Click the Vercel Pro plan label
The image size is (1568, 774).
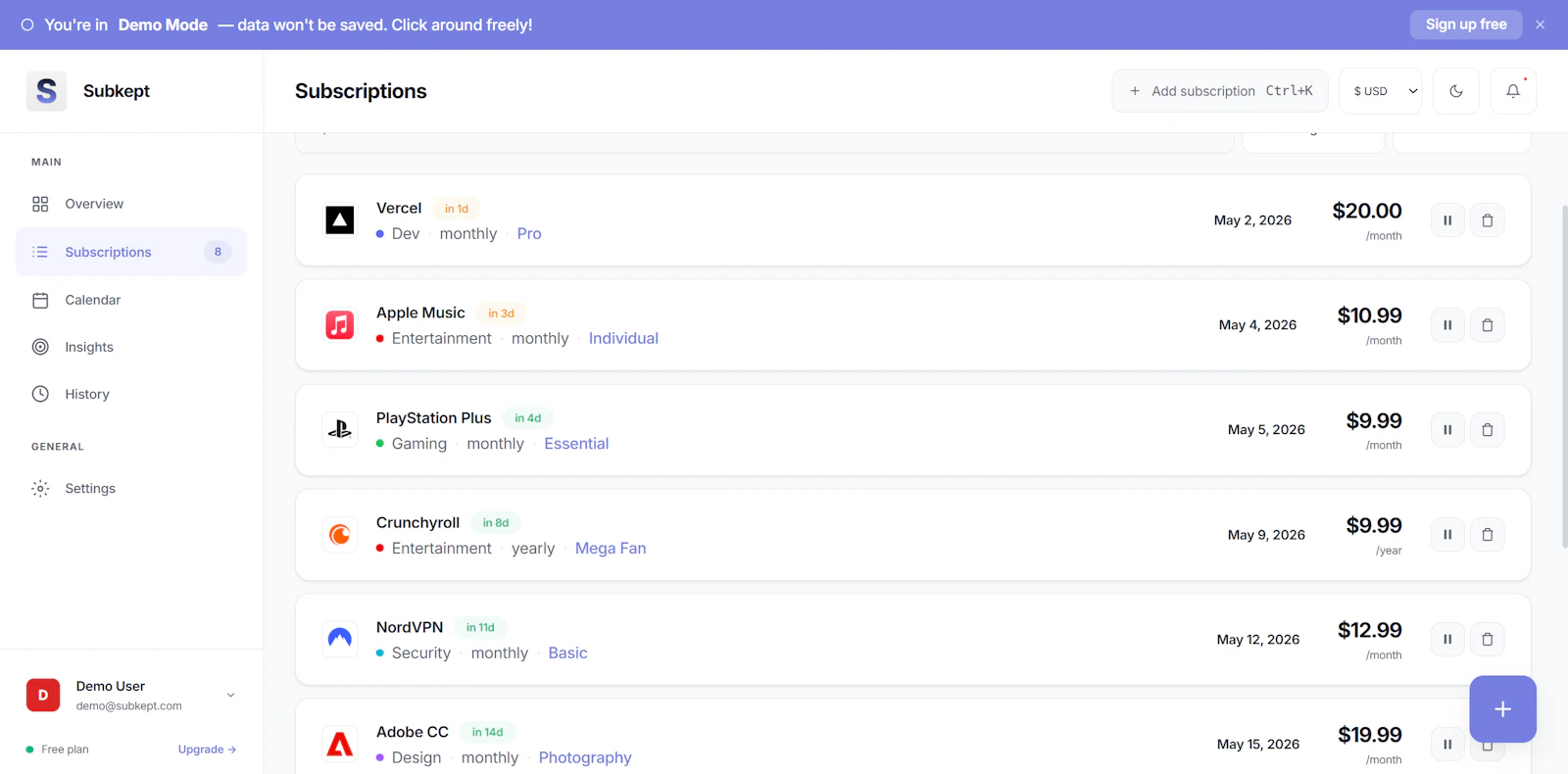click(529, 234)
